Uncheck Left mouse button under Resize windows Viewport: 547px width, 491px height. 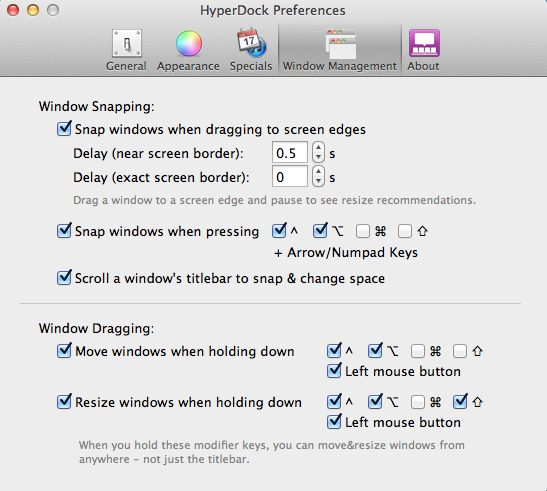tap(334, 422)
